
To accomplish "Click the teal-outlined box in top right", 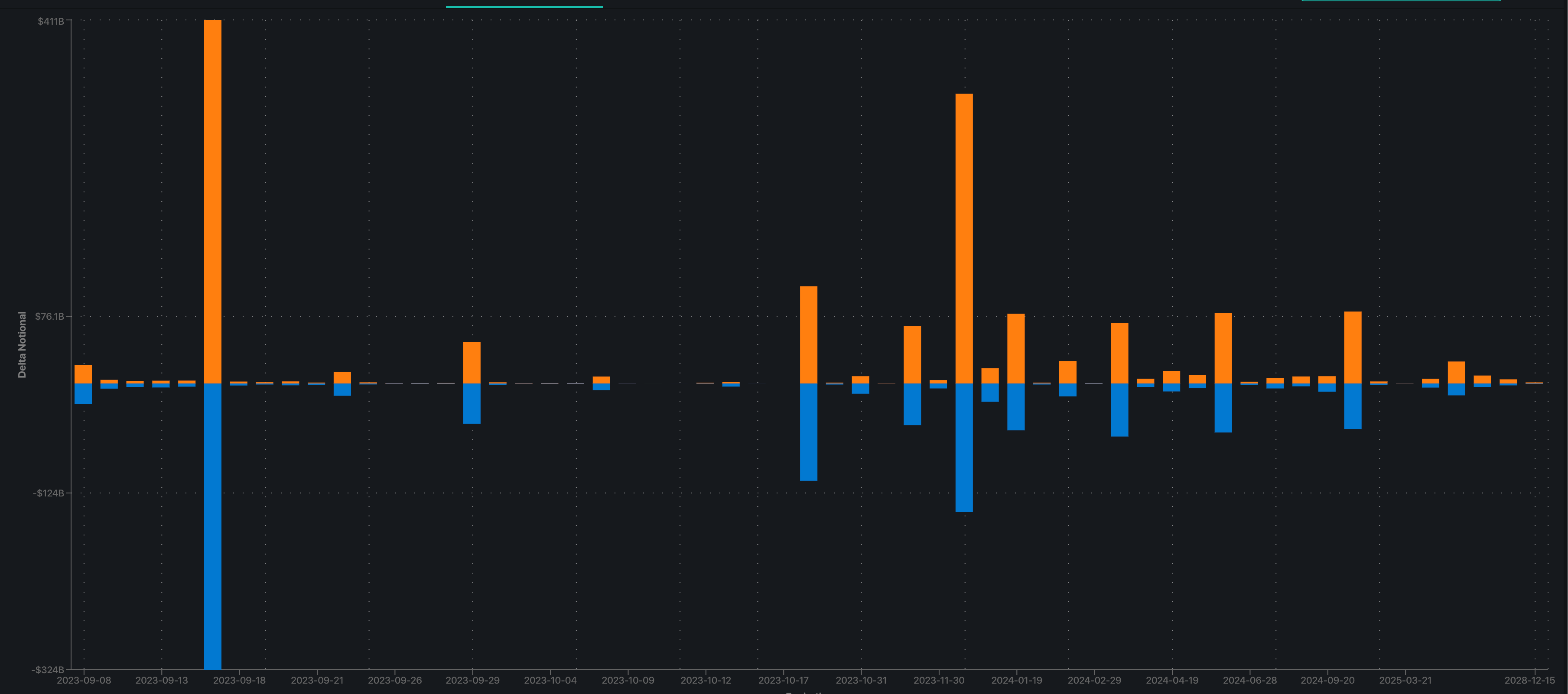I will point(1401,0).
